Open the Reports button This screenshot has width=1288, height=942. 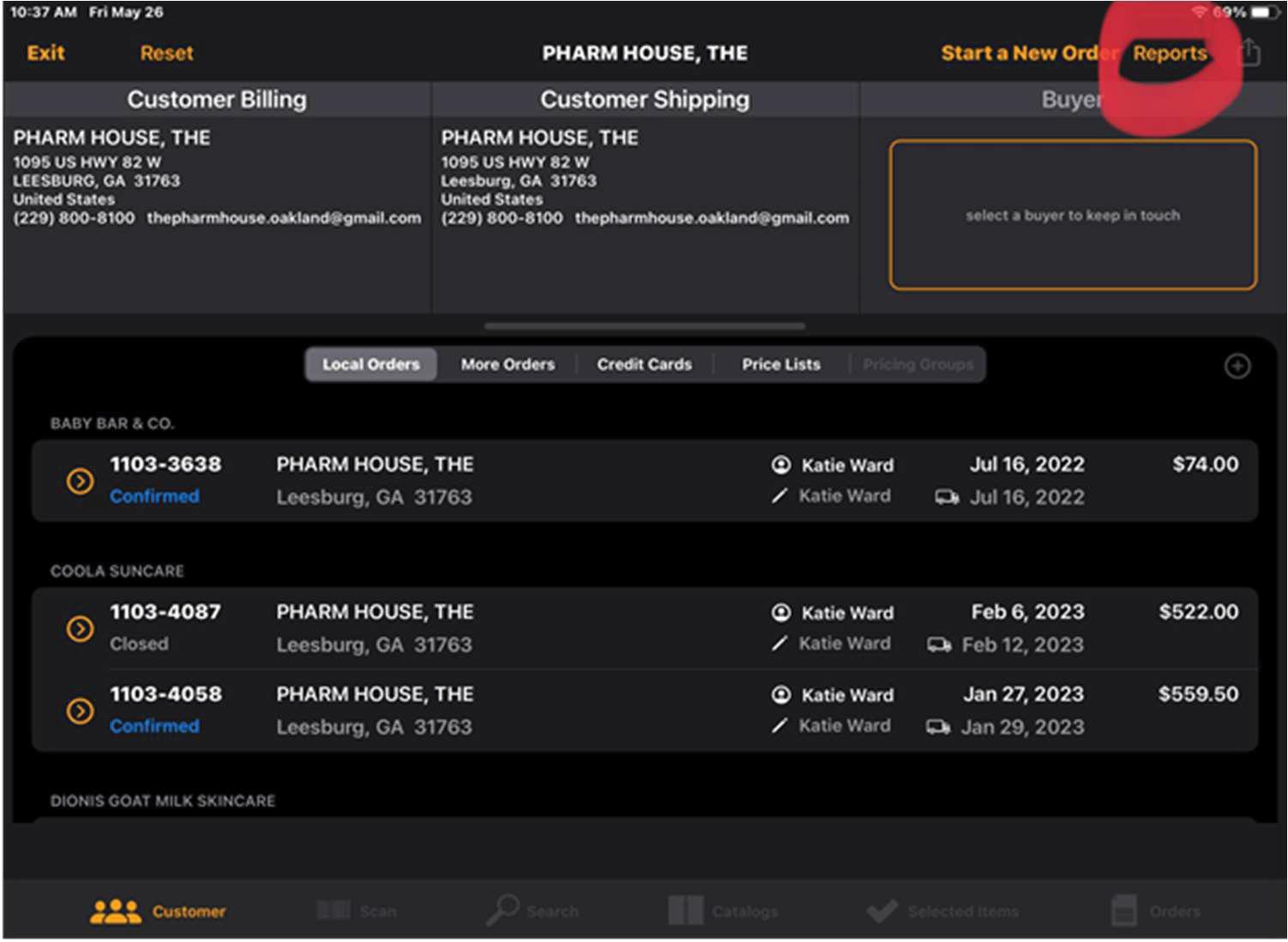1170,53
